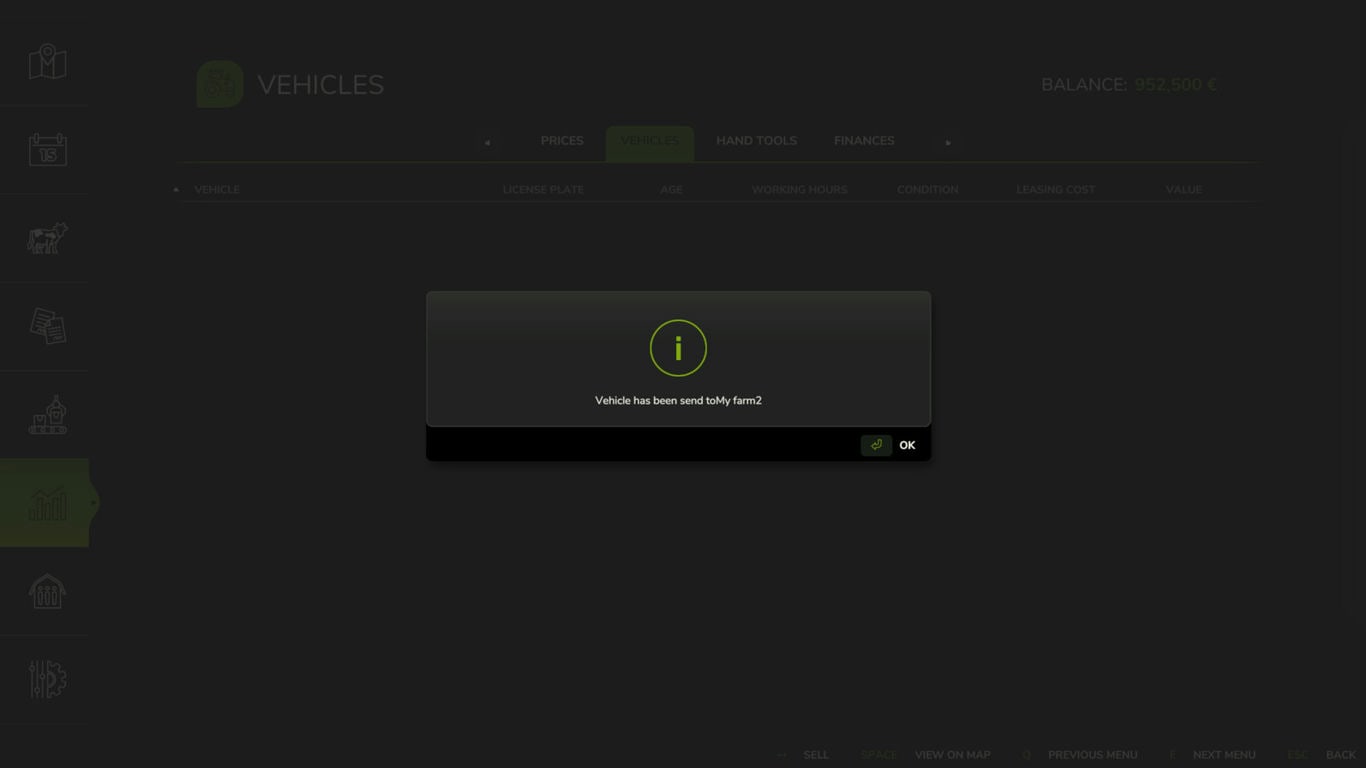This screenshot has width=1366, height=768.
Task: Click View on Map at bottom
Action: coord(952,755)
